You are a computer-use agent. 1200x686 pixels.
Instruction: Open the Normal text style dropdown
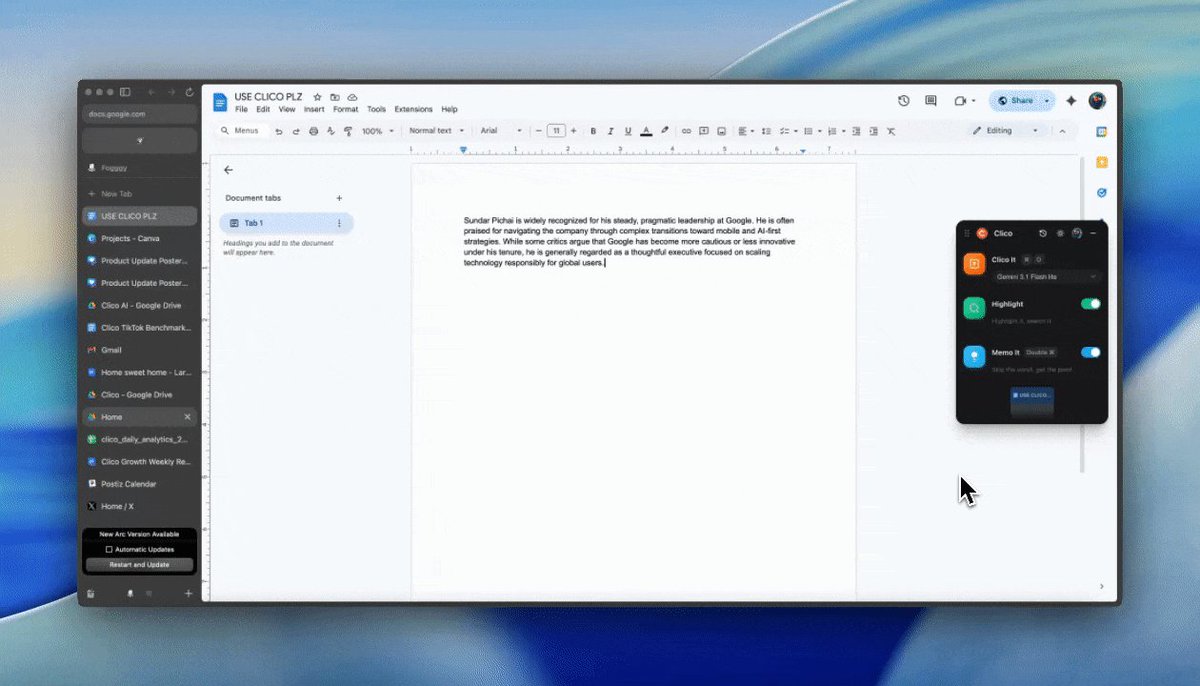[x=436, y=131]
